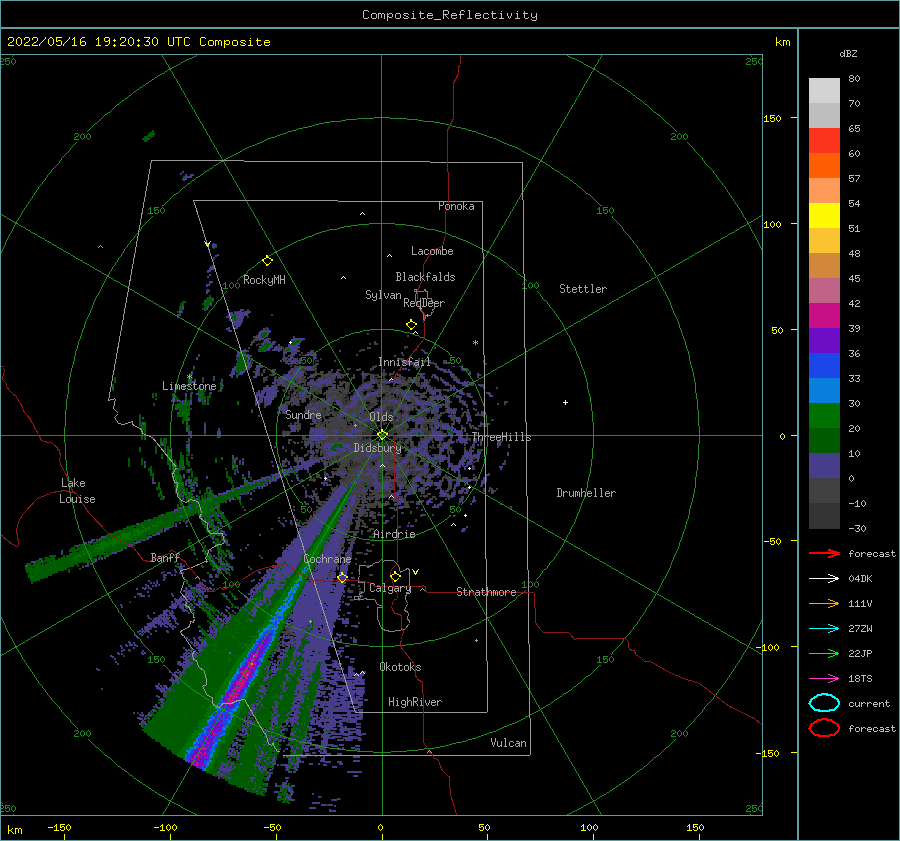Click the Olds label
Image resolution: width=900 pixels, height=841 pixels.
click(x=381, y=417)
